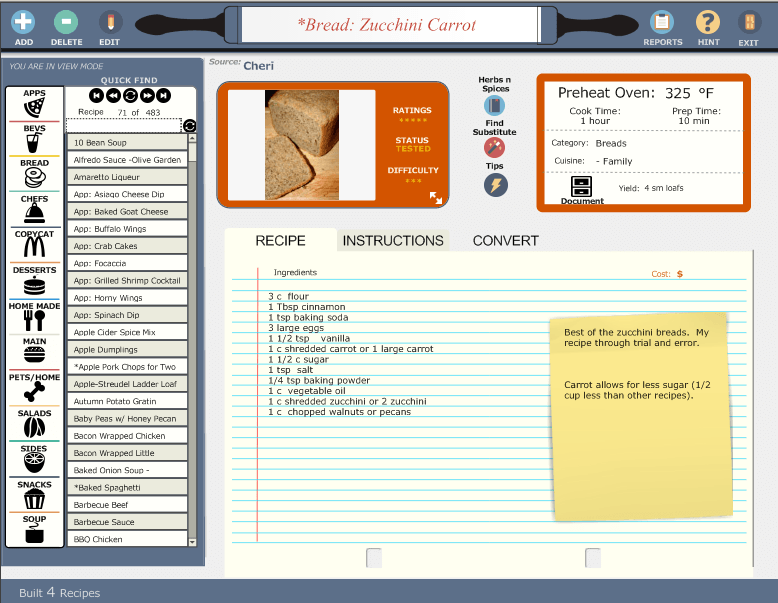Open the Document file cabinet icon
This screenshot has width=778, height=603.
[x=582, y=186]
